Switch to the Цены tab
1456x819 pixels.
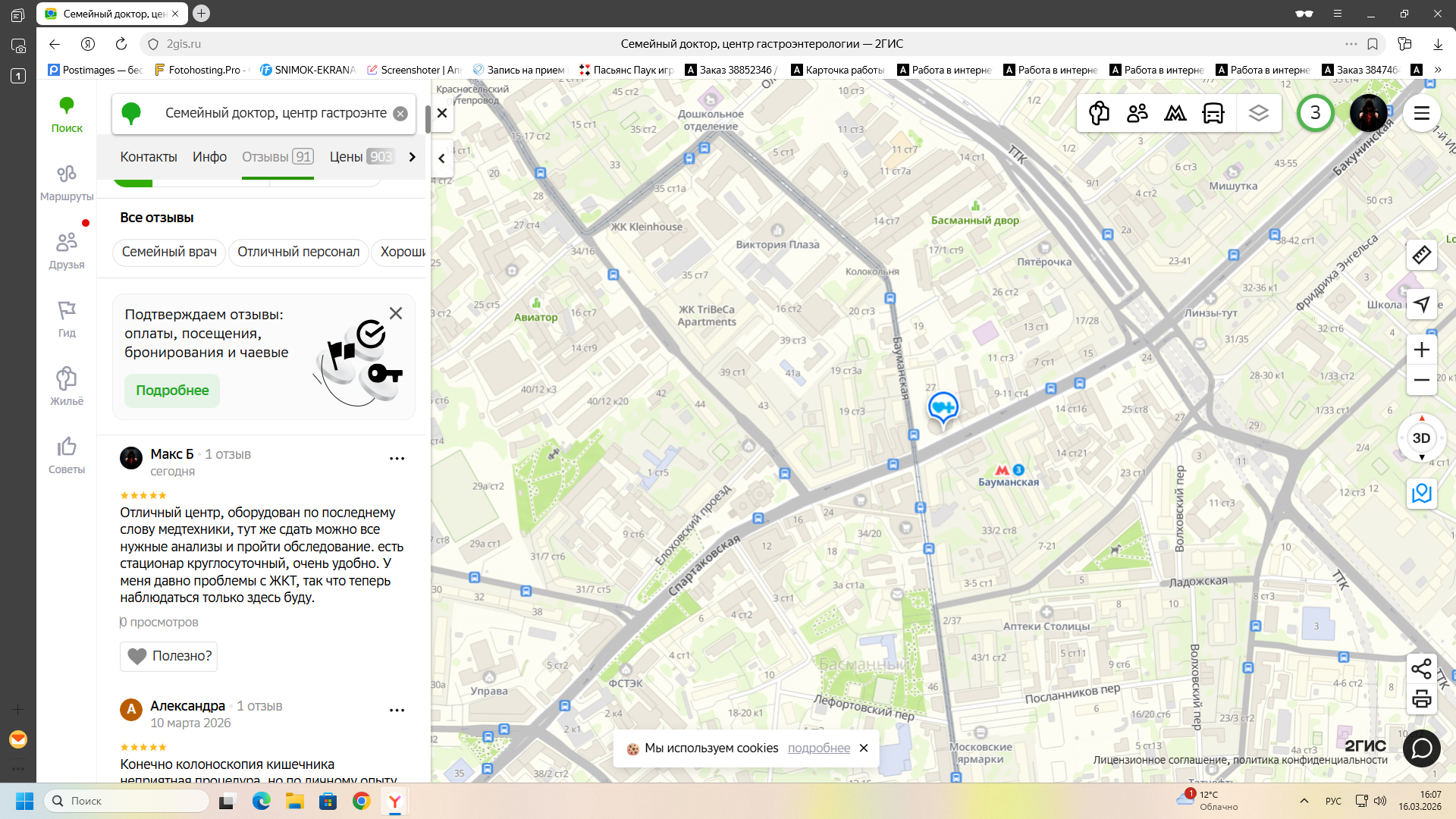[346, 157]
